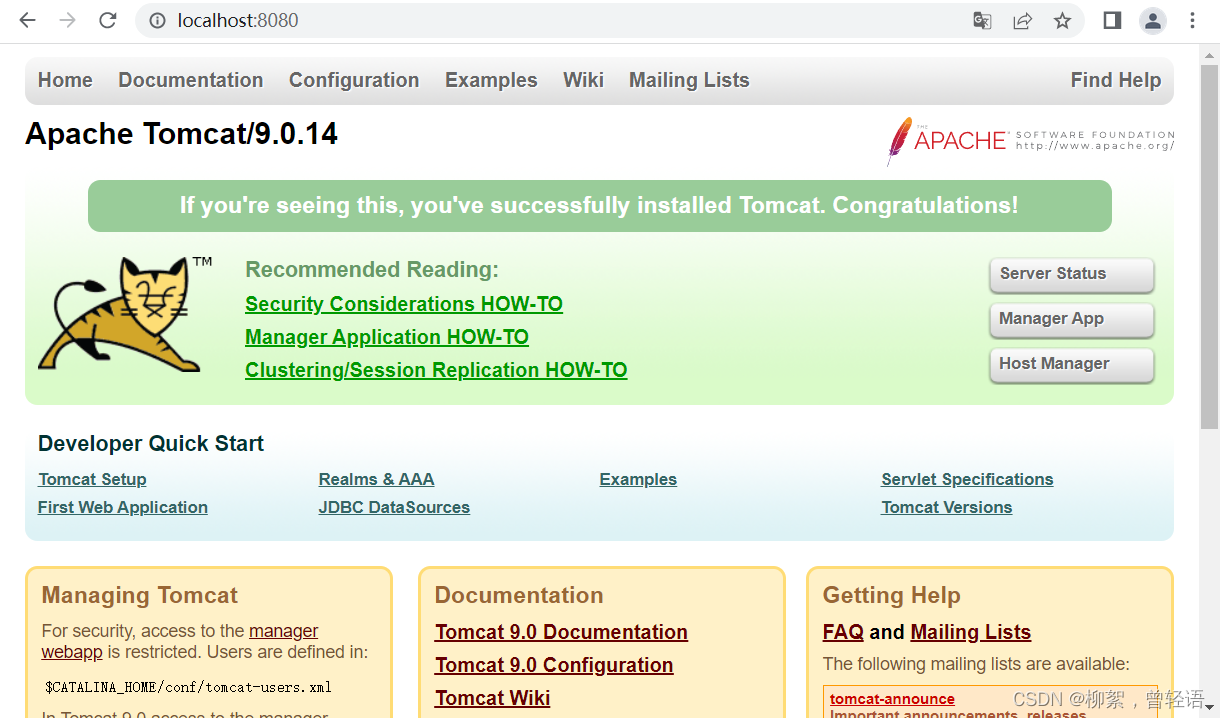Click the Tomcat cat logo image
The height and width of the screenshot is (718, 1220).
125,314
